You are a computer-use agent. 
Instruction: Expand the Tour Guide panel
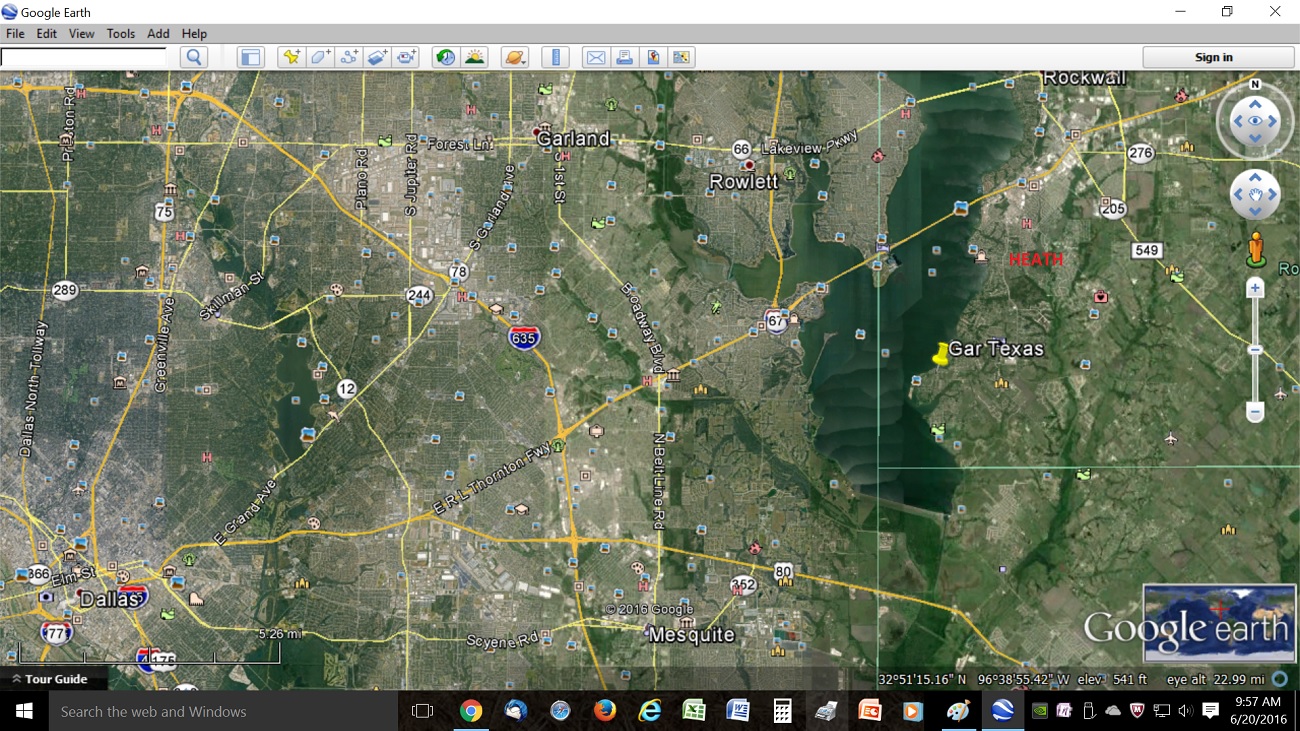click(x=48, y=679)
